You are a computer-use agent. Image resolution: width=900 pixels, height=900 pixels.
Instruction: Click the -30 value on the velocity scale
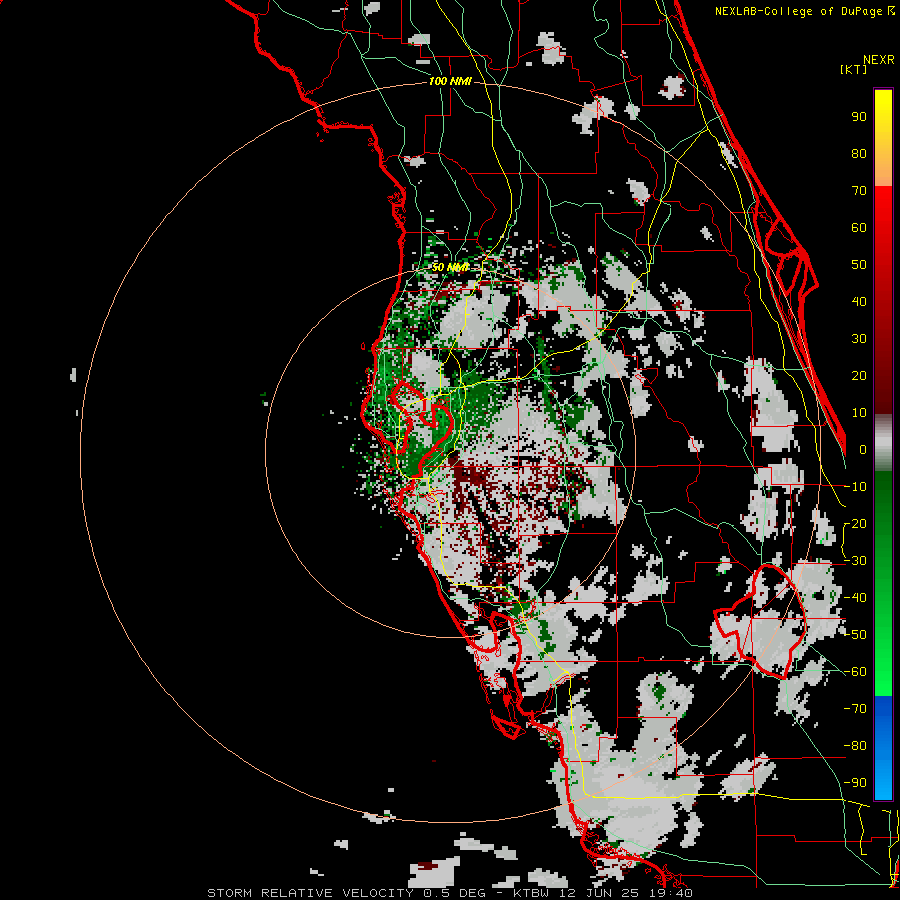click(x=855, y=561)
